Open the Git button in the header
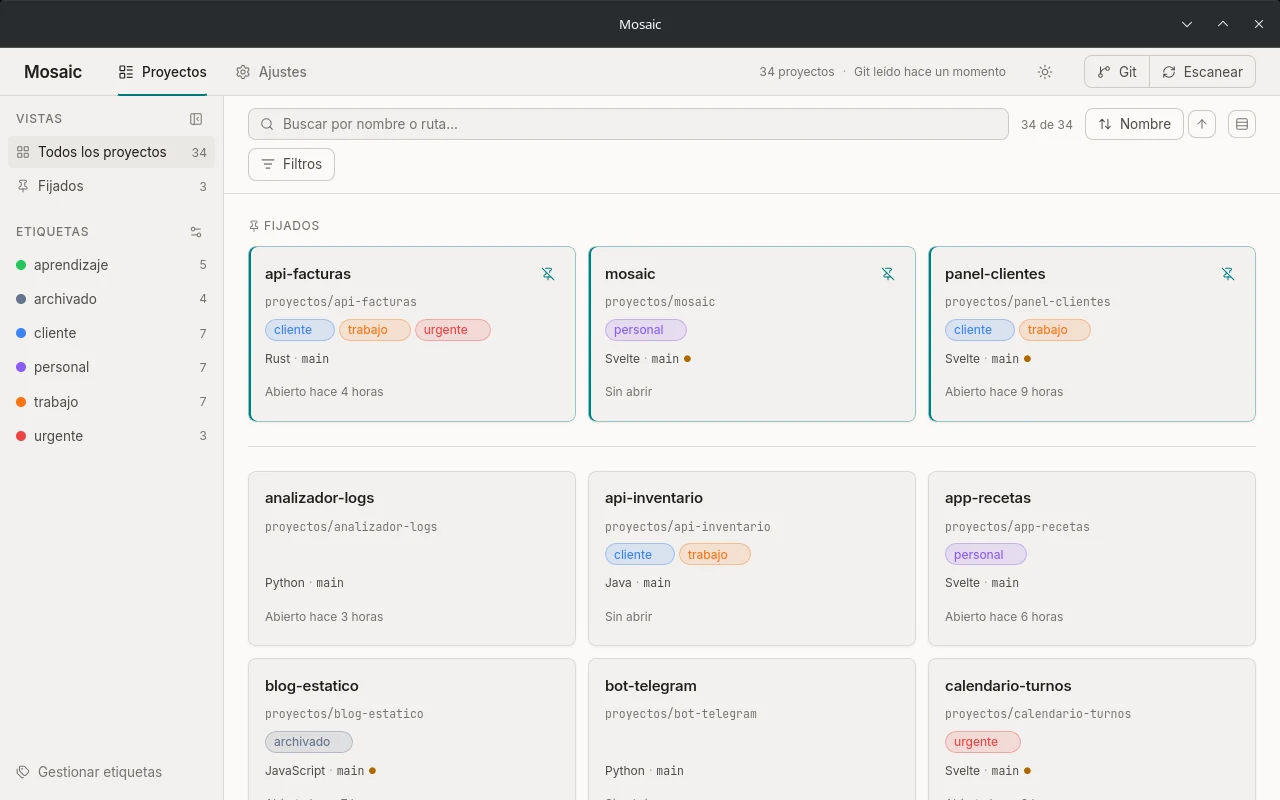This screenshot has height=800, width=1280. click(1117, 72)
